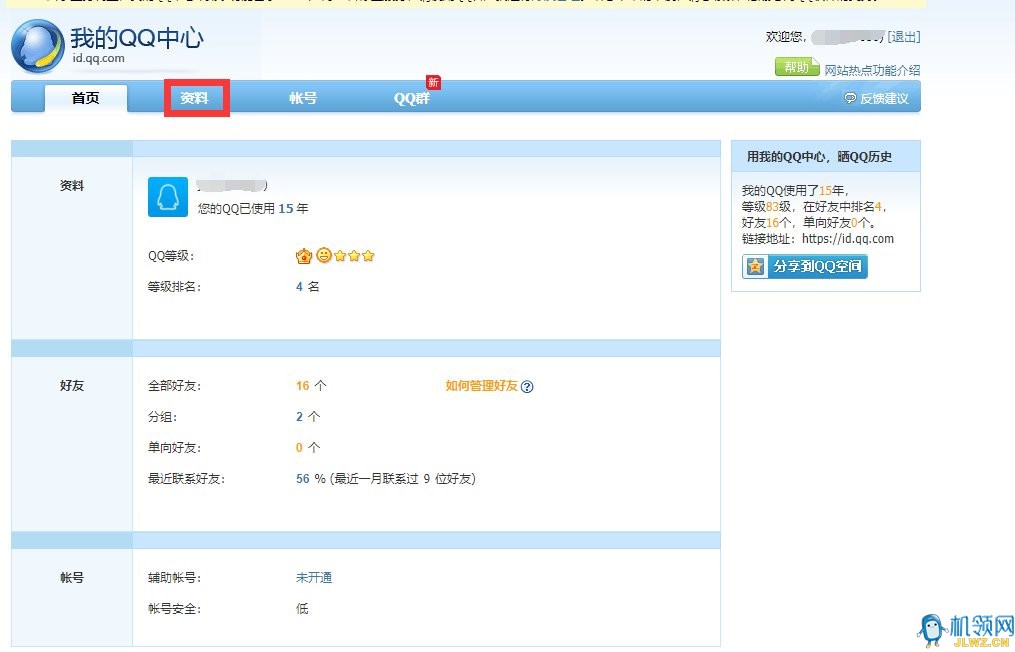Click the id.qq.com text under the title
This screenshot has width=1015, height=652.
(98, 58)
